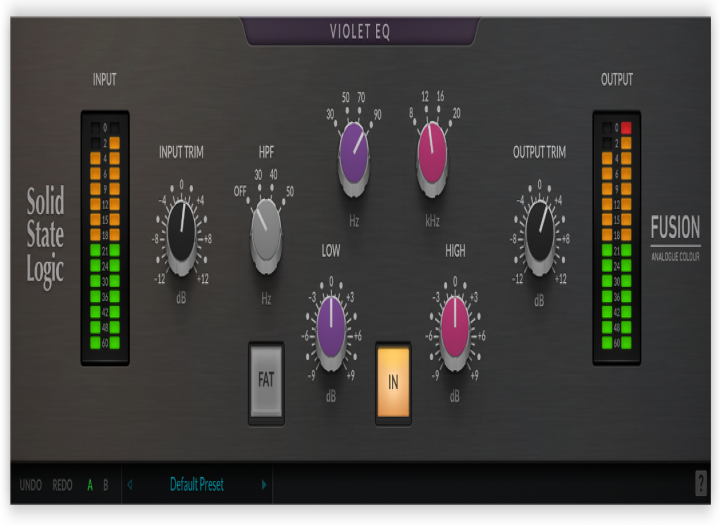Select preset slot B
Viewport: 720px width, 525px height.
click(106, 485)
